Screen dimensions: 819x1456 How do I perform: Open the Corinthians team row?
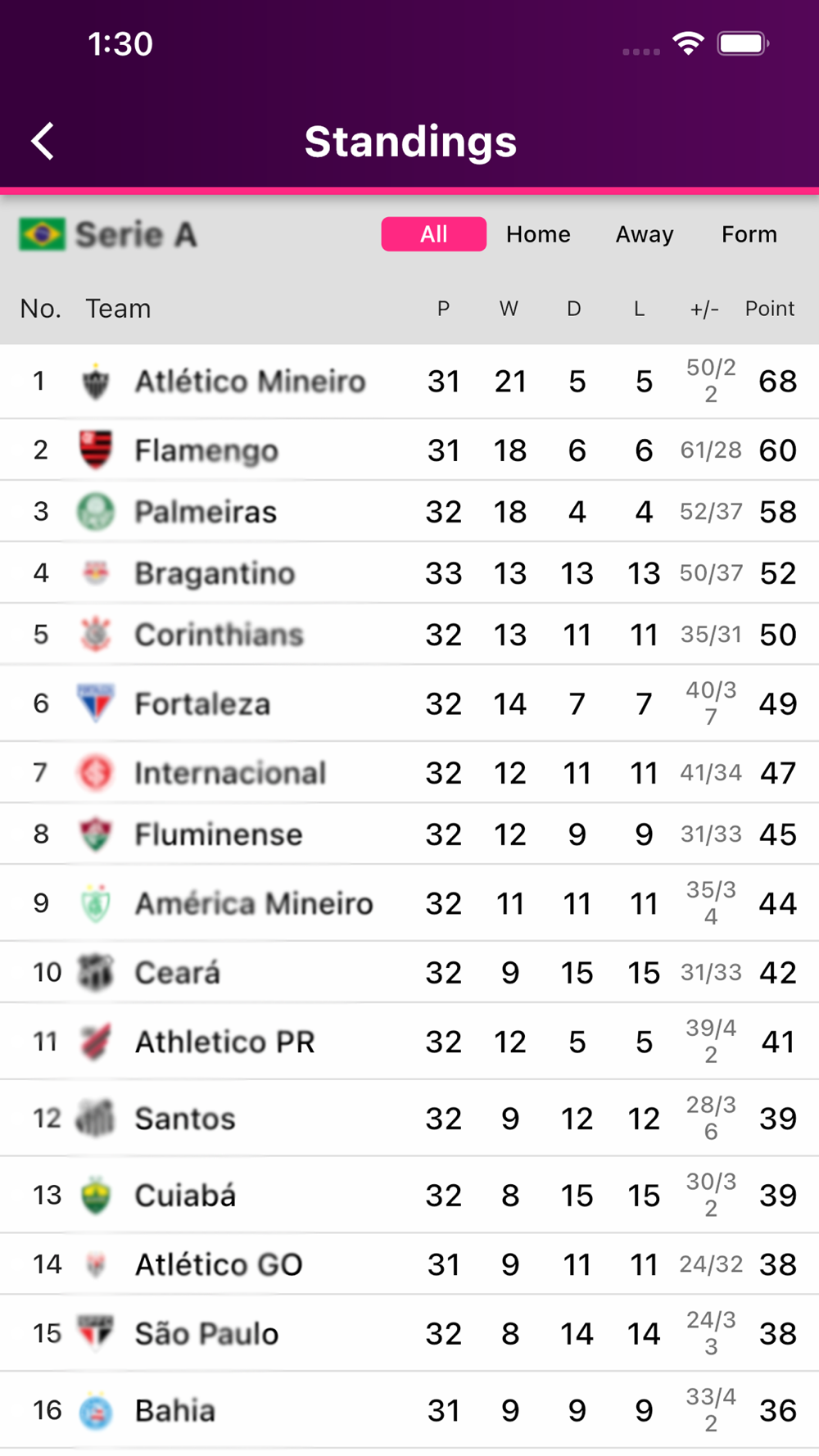pos(409,635)
